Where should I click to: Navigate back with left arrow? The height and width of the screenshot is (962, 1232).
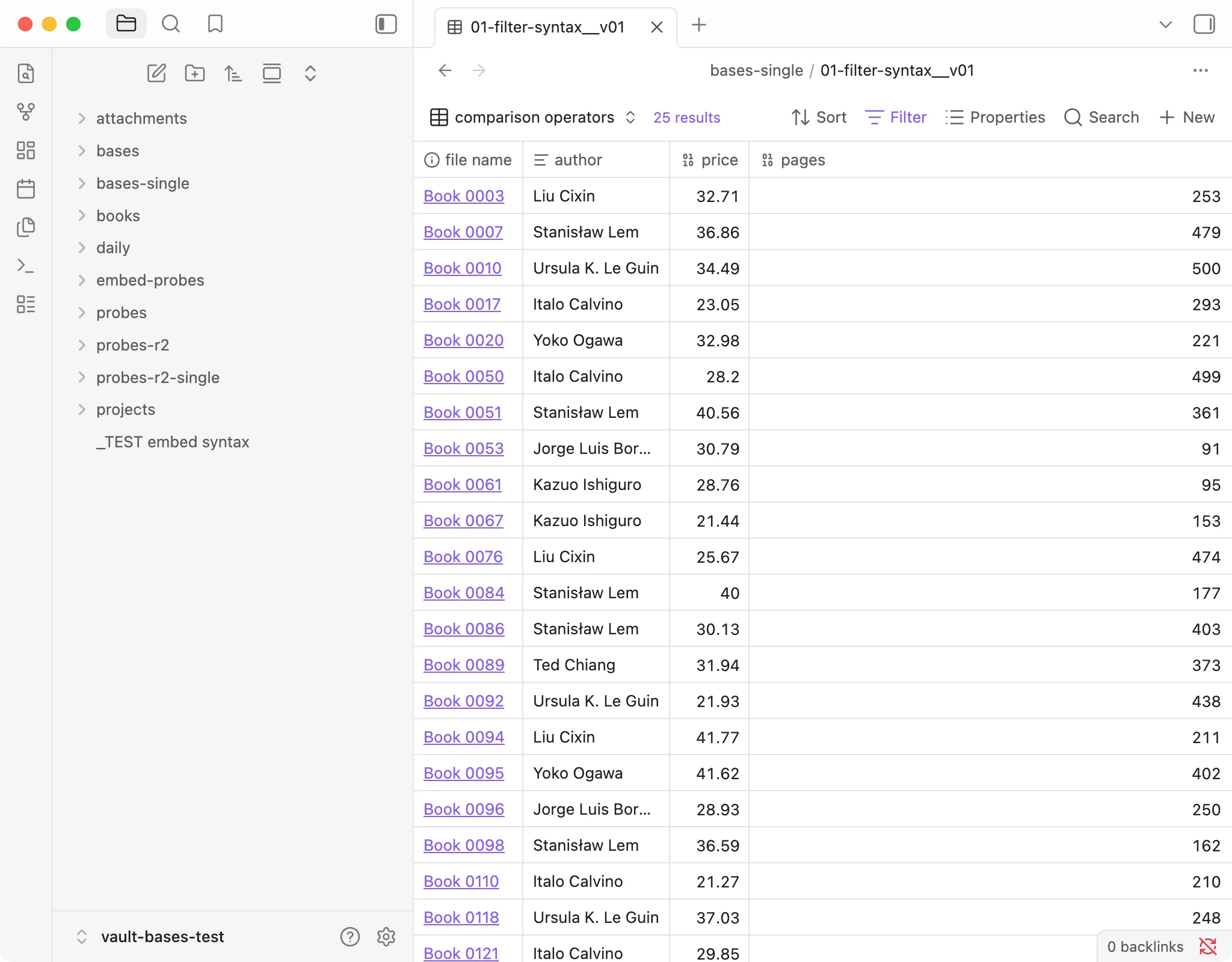[x=445, y=70]
